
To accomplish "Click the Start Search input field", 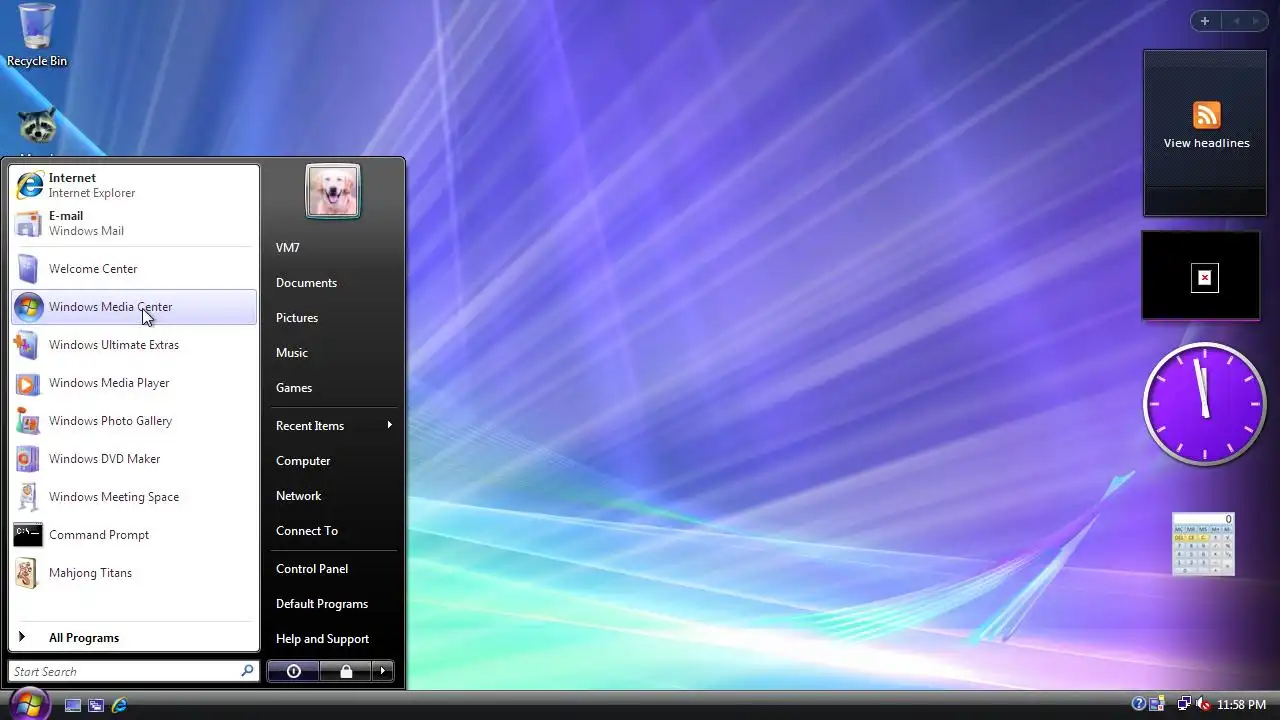I will click(124, 672).
